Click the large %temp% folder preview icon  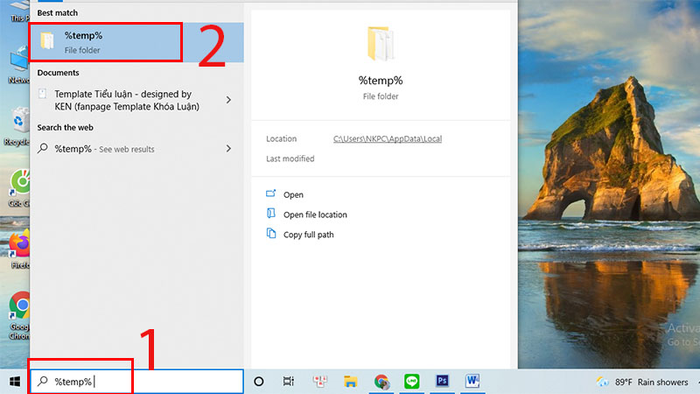(380, 43)
